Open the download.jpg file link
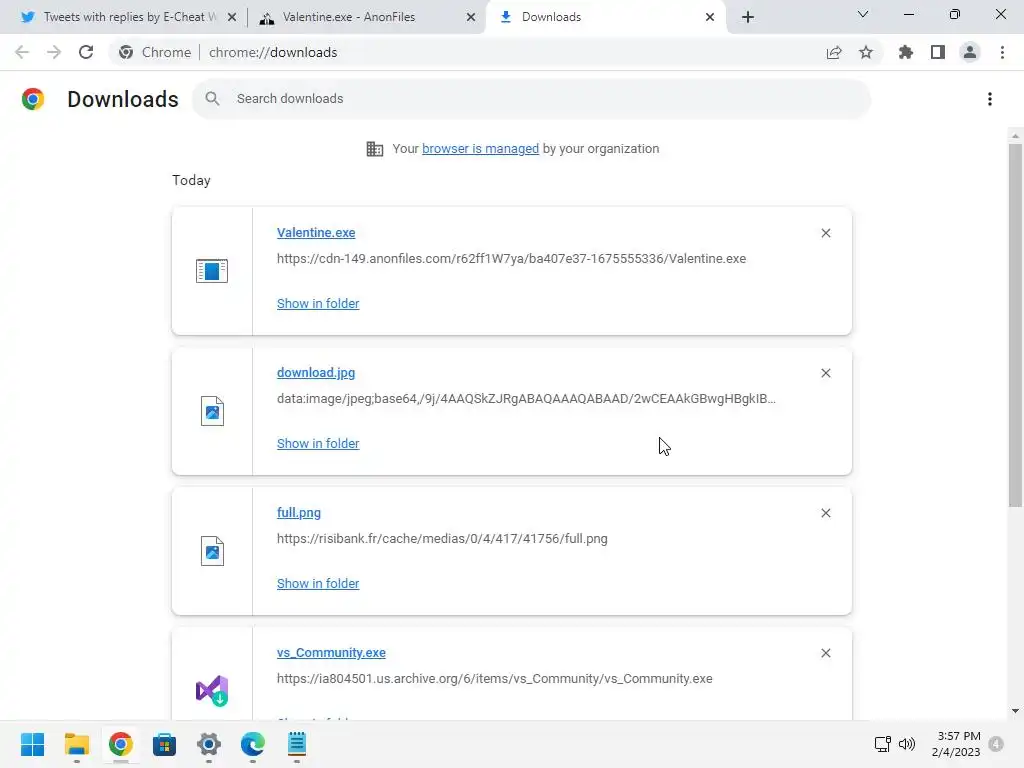1024x768 pixels. 316,372
